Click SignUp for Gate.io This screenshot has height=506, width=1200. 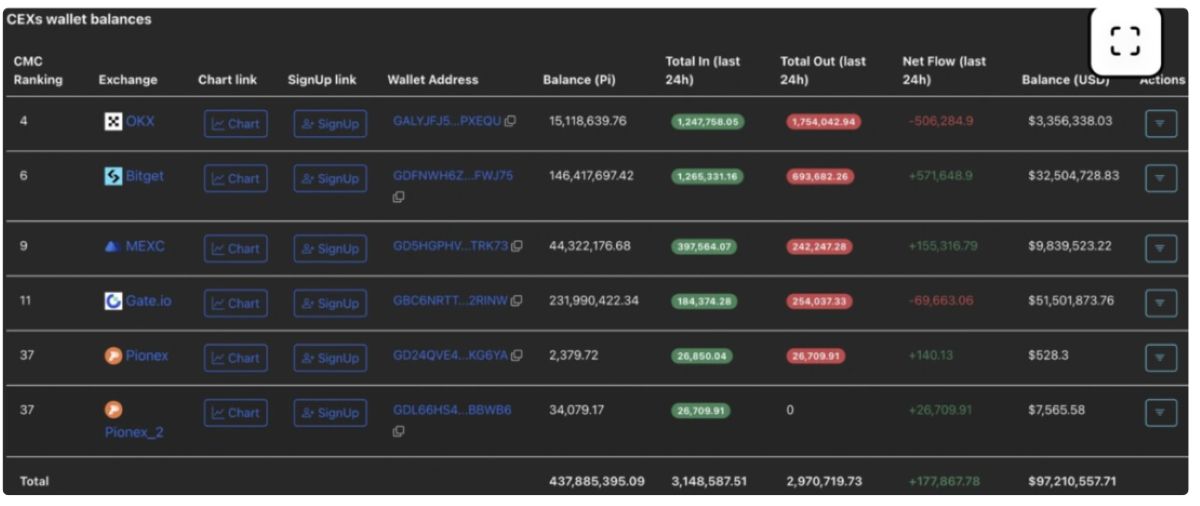[x=330, y=303]
